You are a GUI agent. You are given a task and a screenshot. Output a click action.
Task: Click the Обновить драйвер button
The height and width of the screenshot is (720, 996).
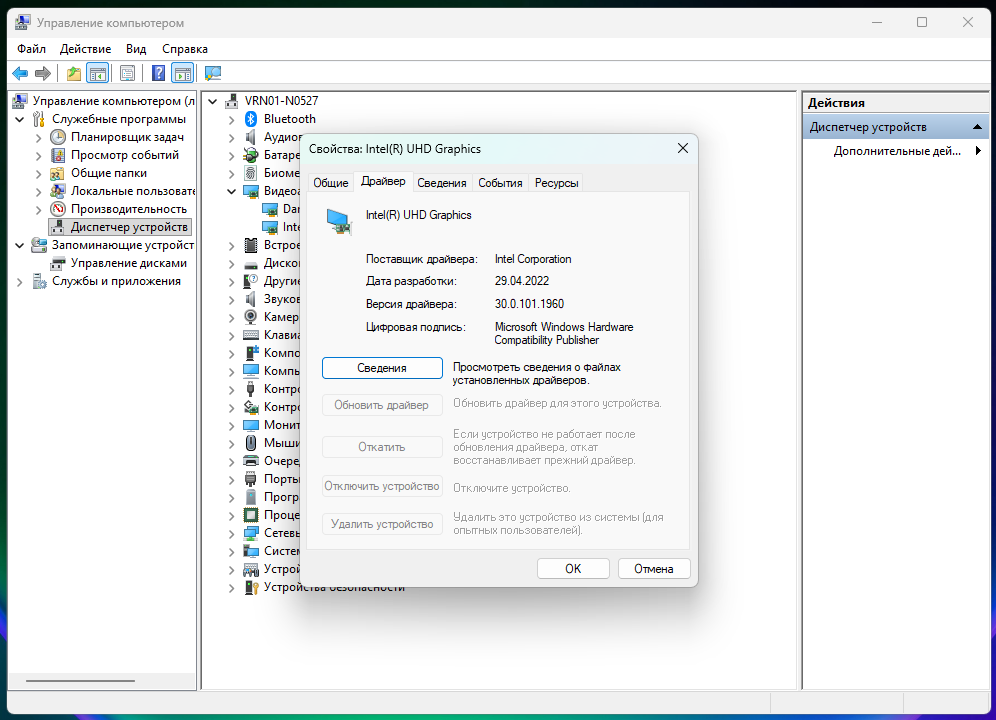coord(382,405)
